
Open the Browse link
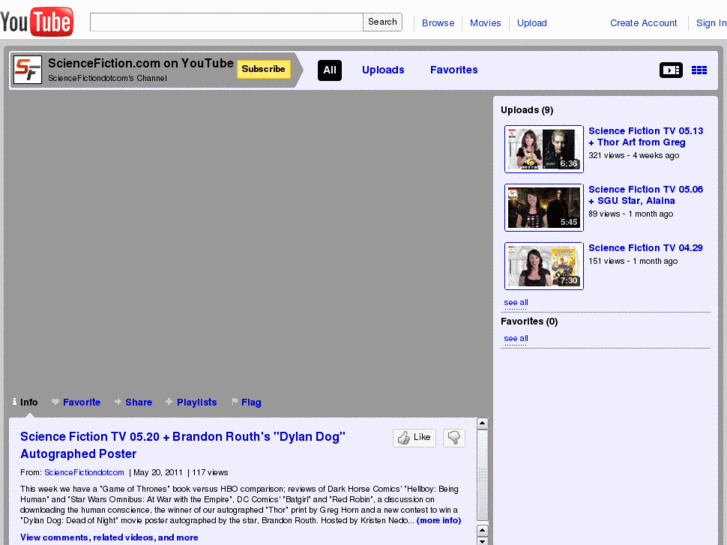click(438, 23)
